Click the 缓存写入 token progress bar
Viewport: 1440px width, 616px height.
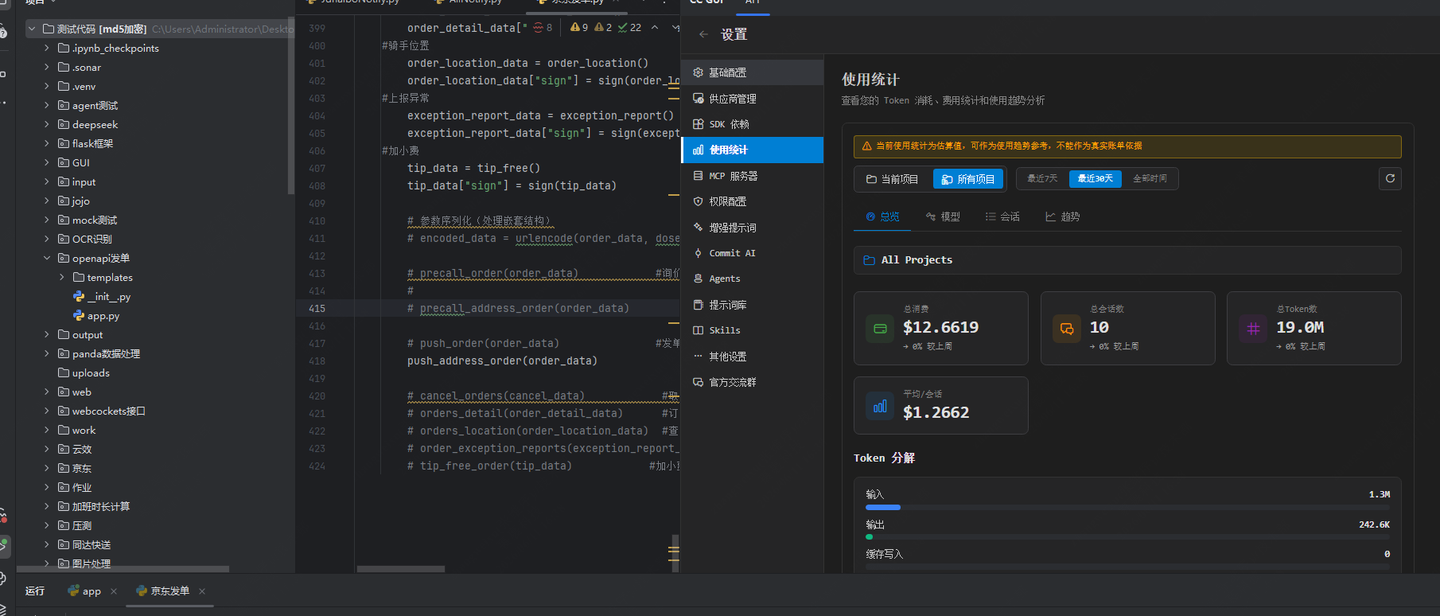pyautogui.click(x=1127, y=566)
